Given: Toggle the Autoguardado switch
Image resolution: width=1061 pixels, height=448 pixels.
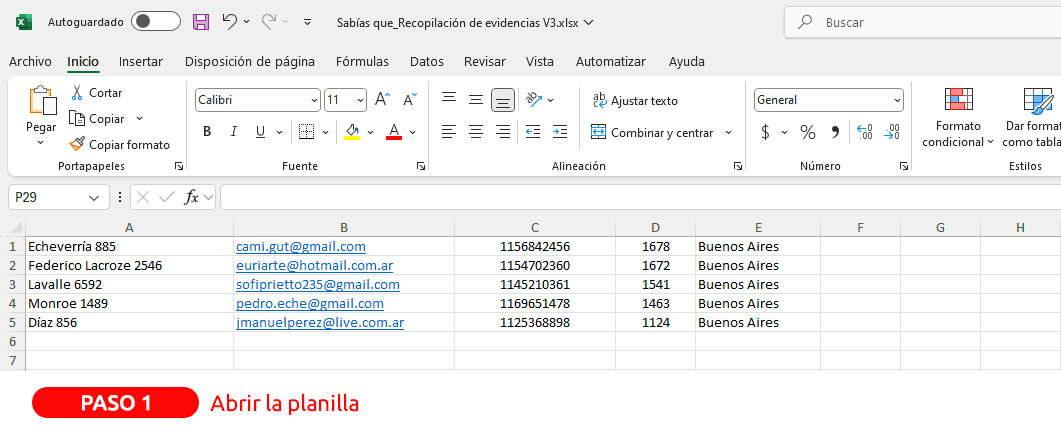Looking at the screenshot, I should [156, 21].
